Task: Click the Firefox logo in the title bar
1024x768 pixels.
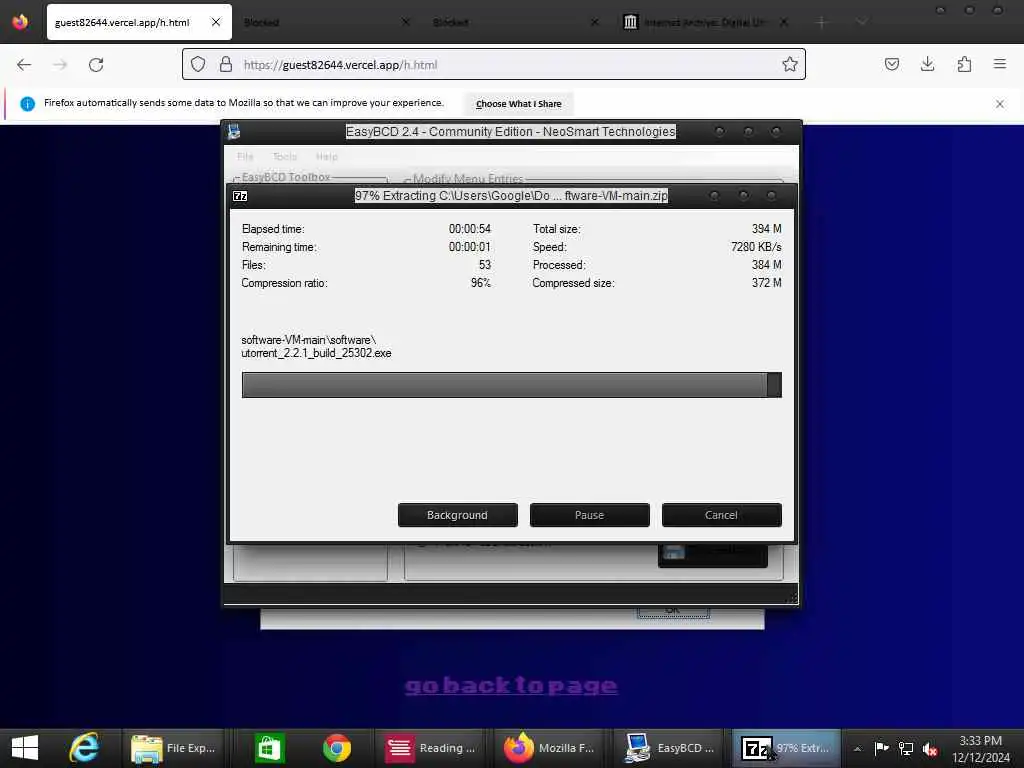Action: (x=20, y=22)
